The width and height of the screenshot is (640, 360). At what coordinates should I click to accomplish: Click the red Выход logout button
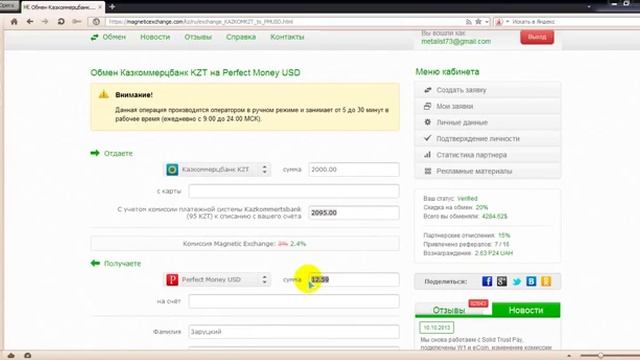coord(537,37)
